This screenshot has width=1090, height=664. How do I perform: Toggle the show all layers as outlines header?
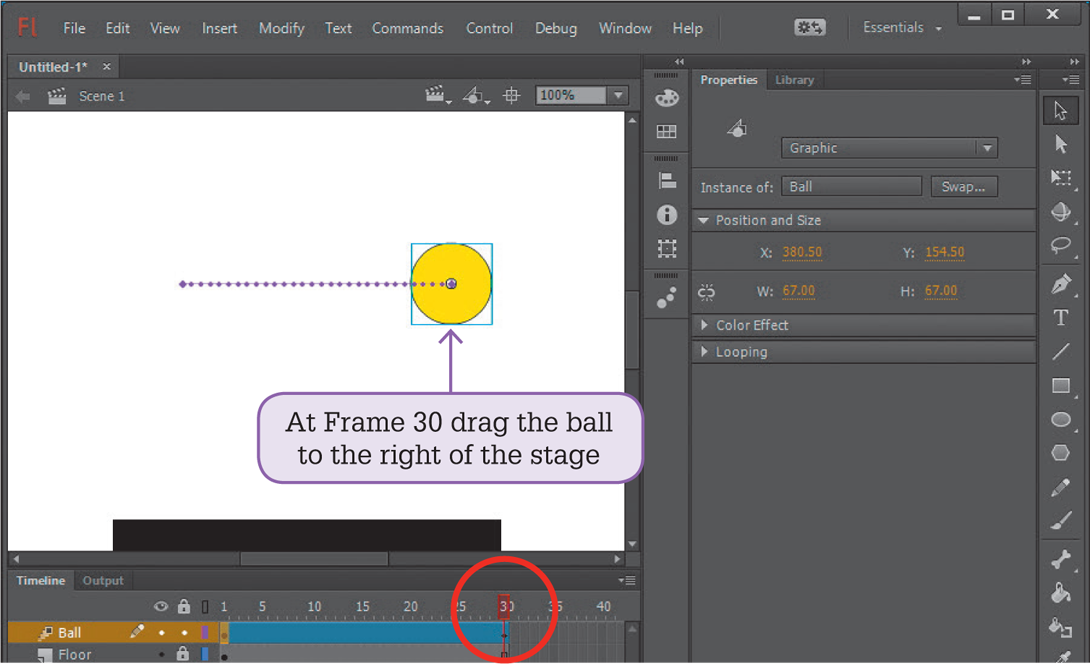pyautogui.click(x=205, y=607)
